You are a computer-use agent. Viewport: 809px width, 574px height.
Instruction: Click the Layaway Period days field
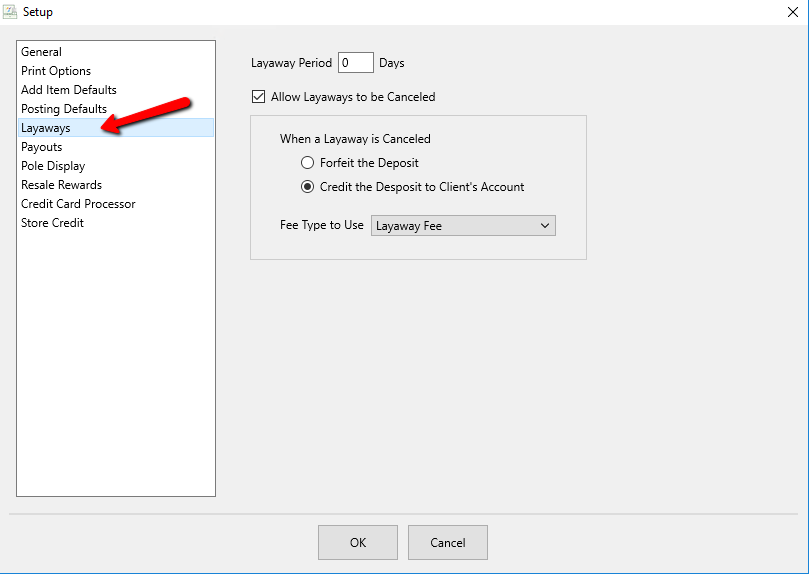coord(355,63)
